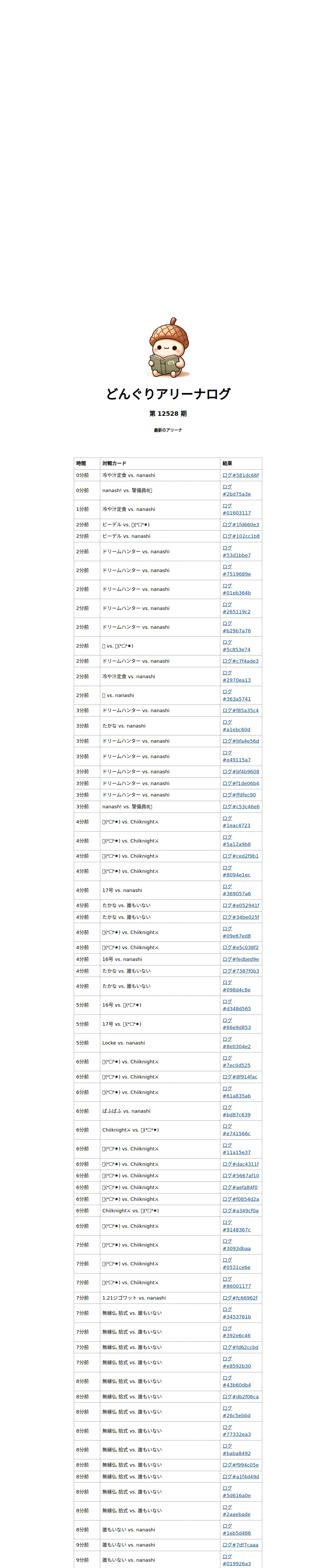Open log link #363a5741
Viewport: 336px width, 1568px height.
coord(237,695)
